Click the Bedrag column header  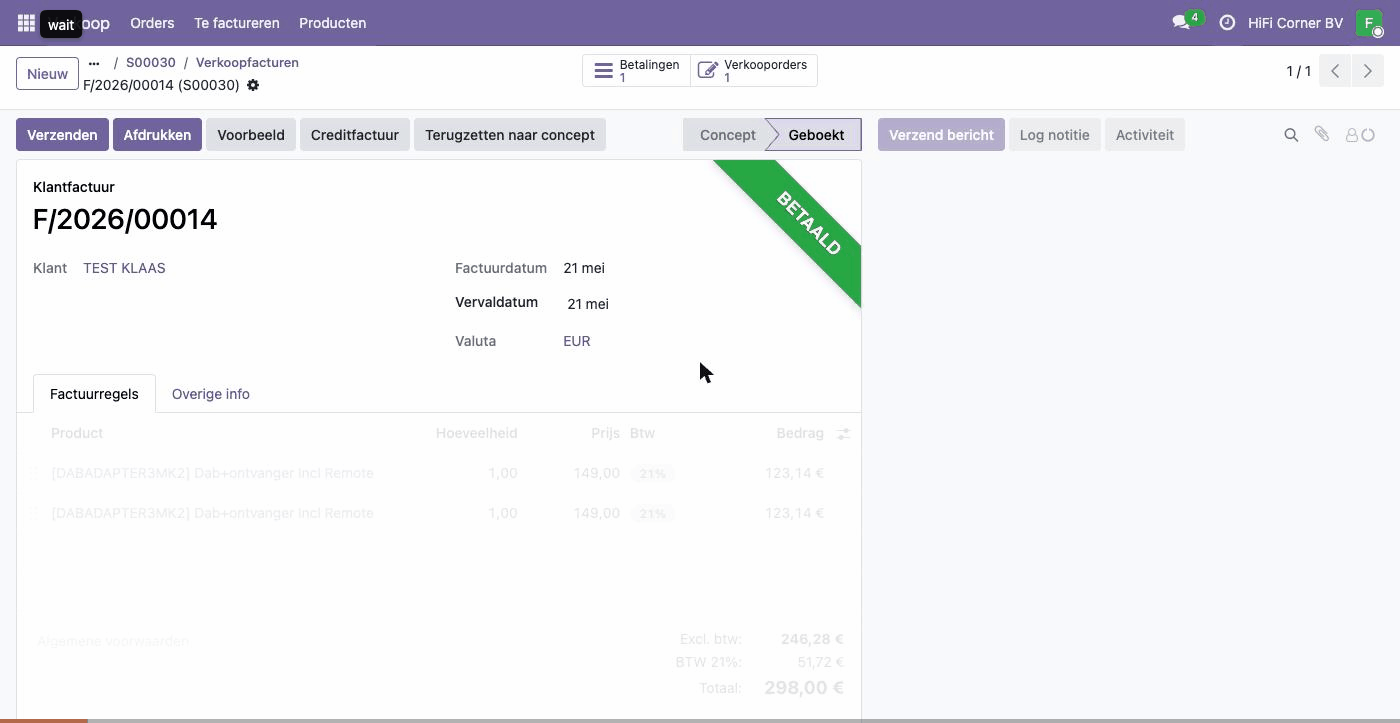(800, 433)
